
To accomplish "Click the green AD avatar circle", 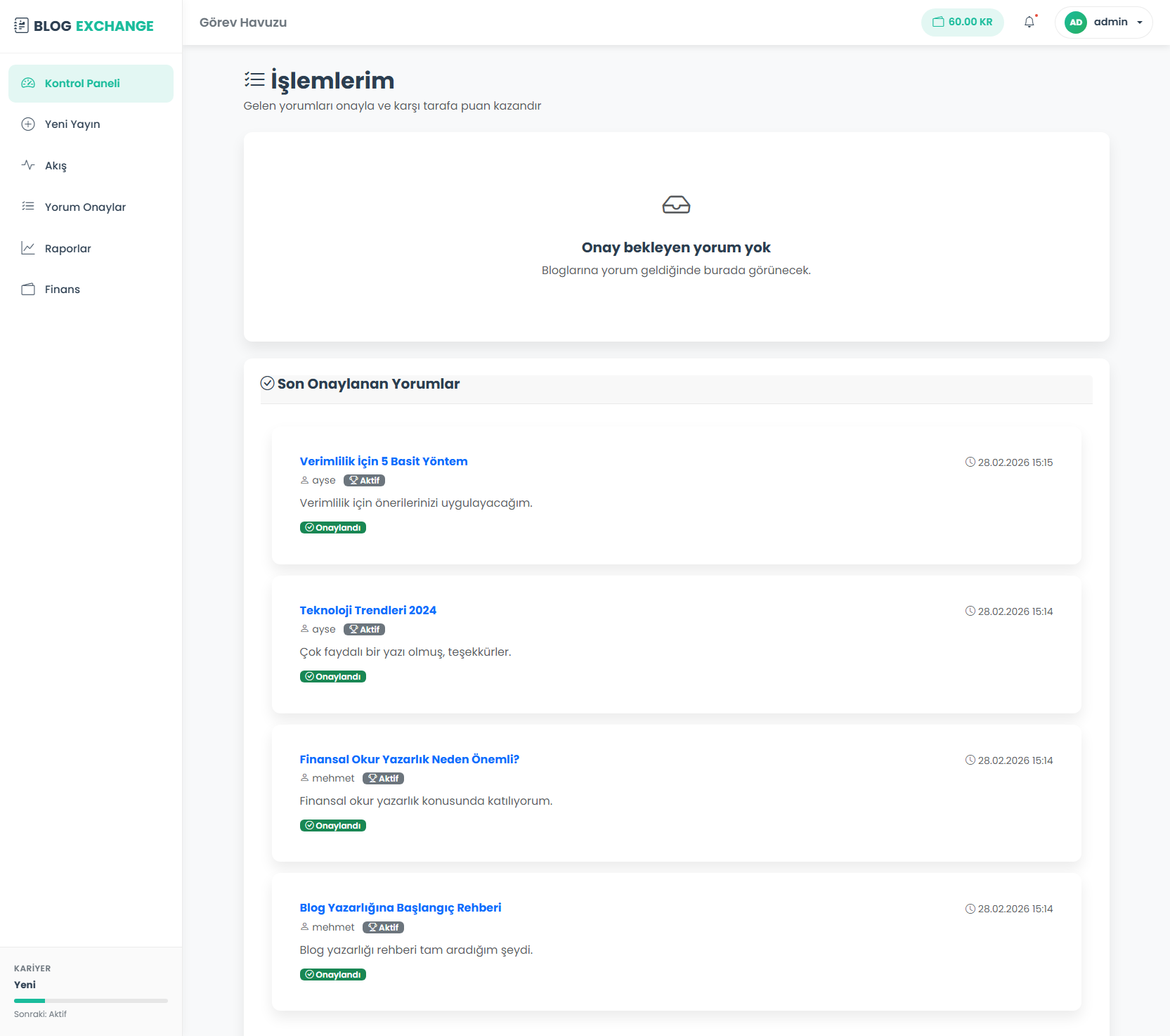I will [1075, 22].
